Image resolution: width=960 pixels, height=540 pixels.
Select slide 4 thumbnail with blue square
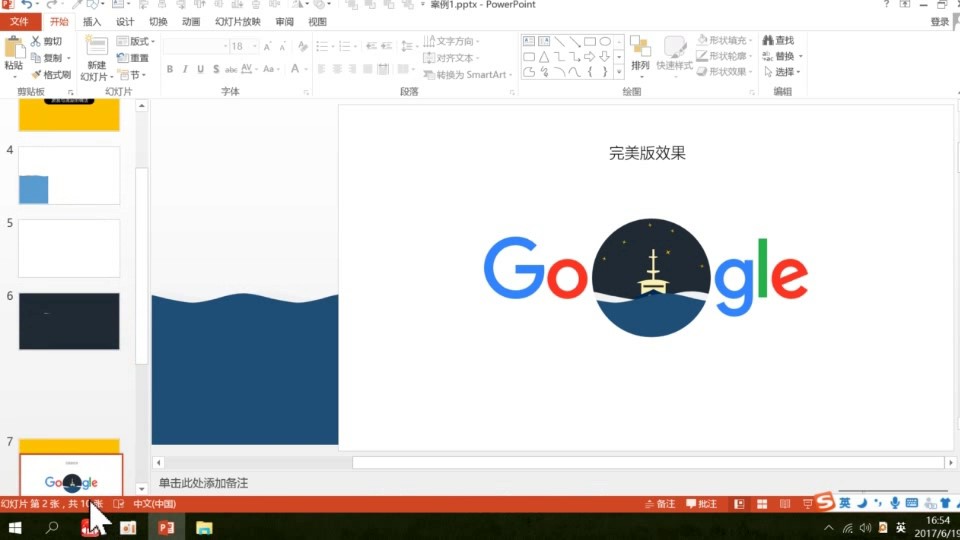(x=69, y=175)
